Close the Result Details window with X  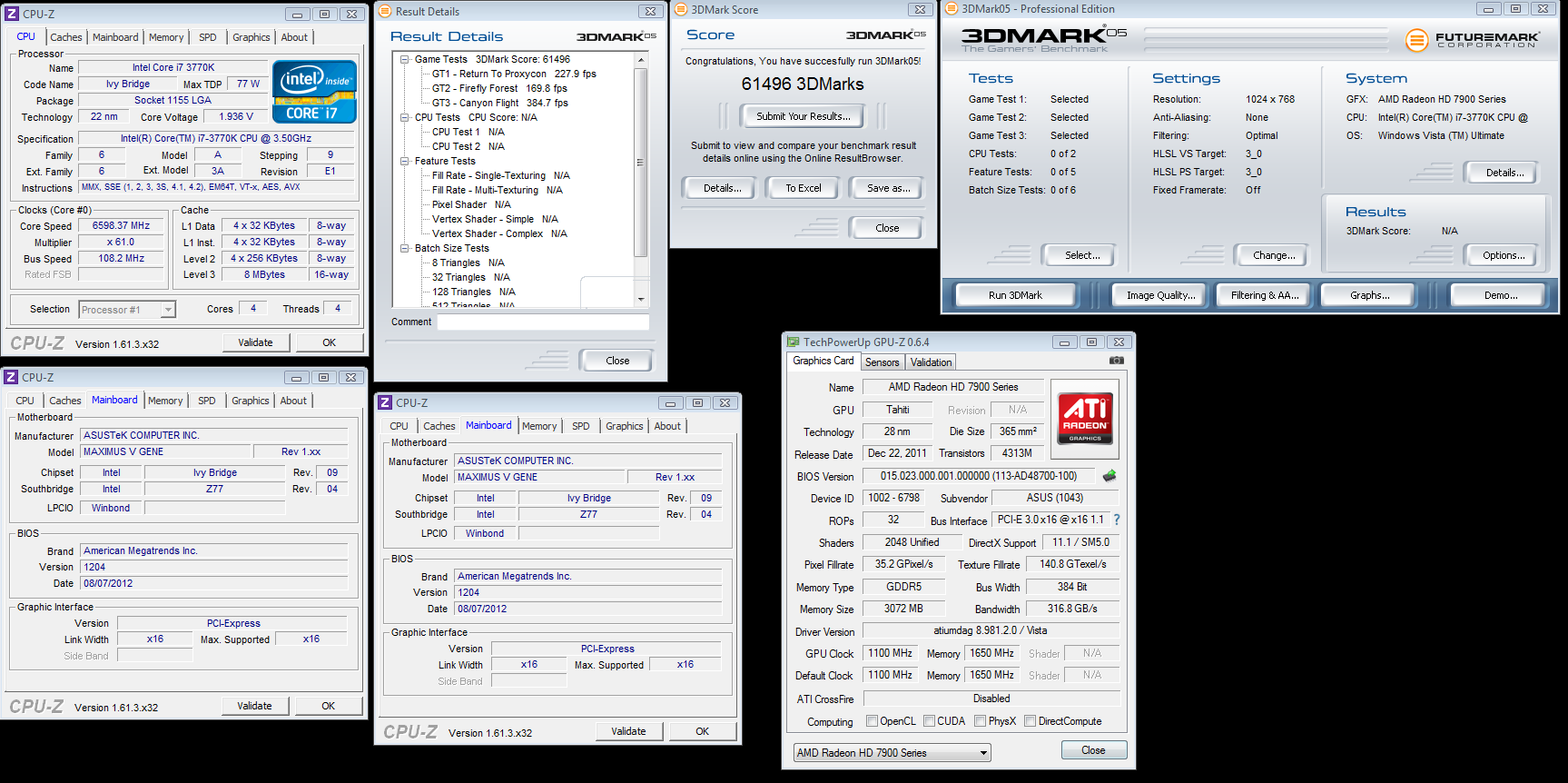pyautogui.click(x=650, y=12)
